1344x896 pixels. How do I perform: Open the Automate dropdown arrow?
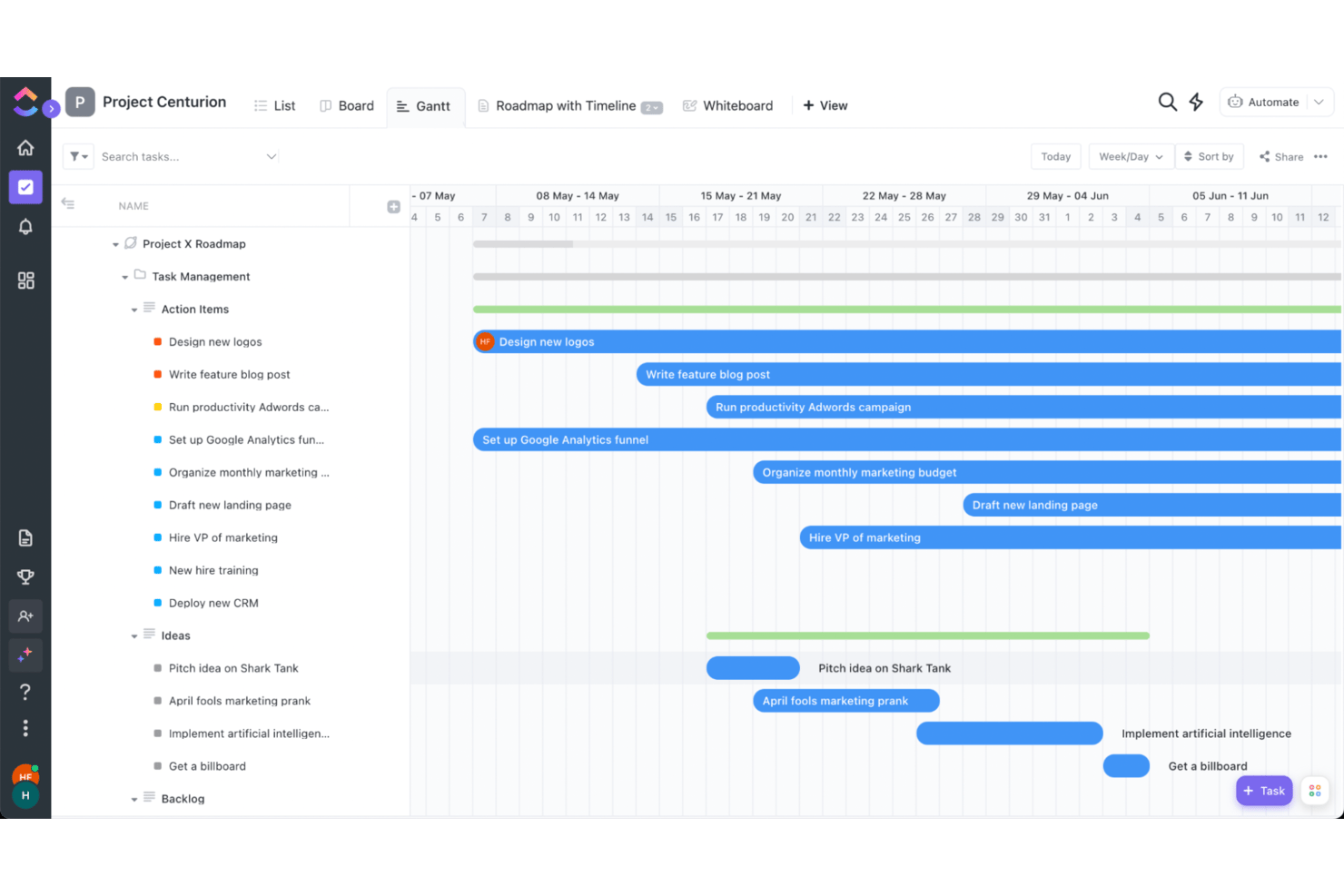[x=1319, y=102]
